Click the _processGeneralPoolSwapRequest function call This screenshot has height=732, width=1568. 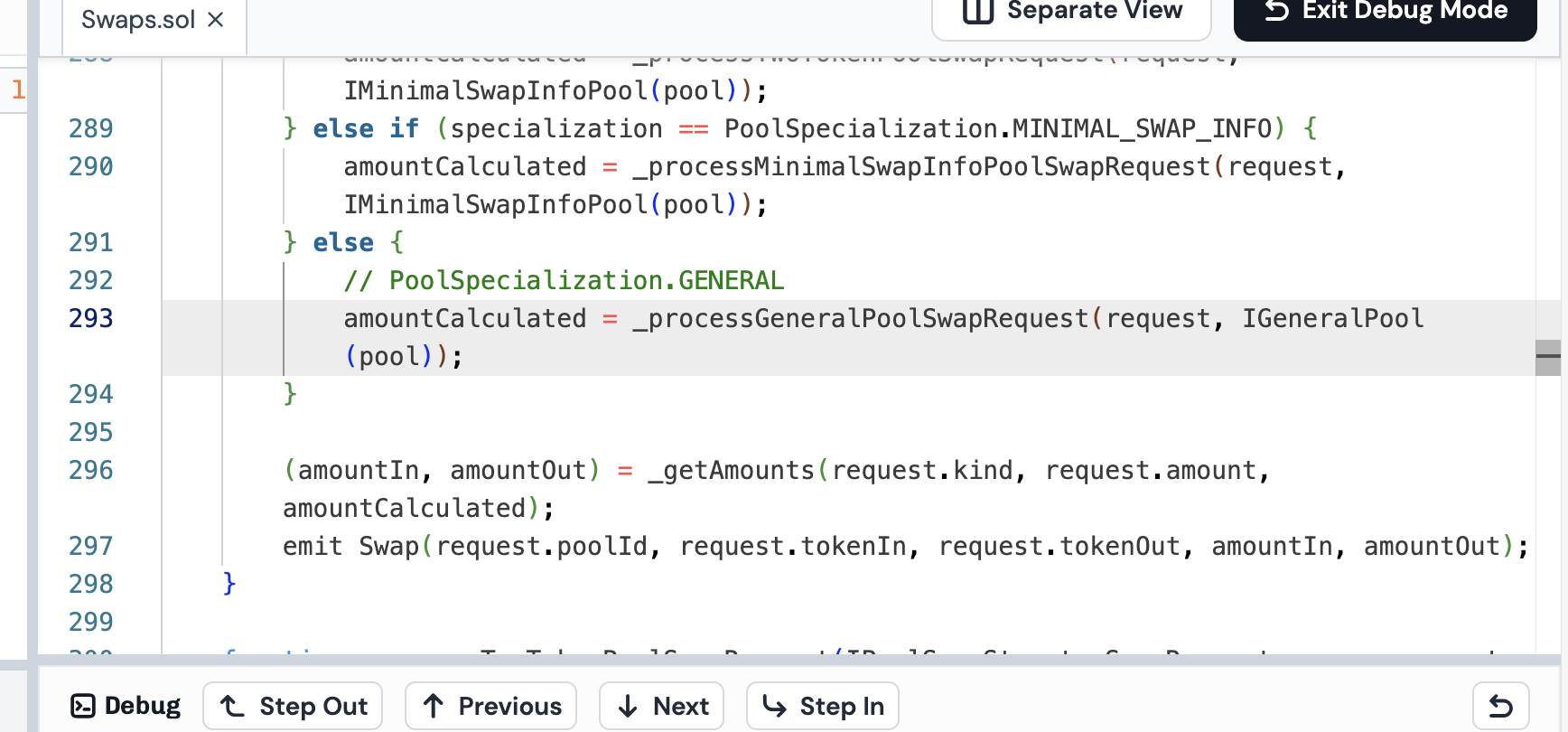(860, 319)
